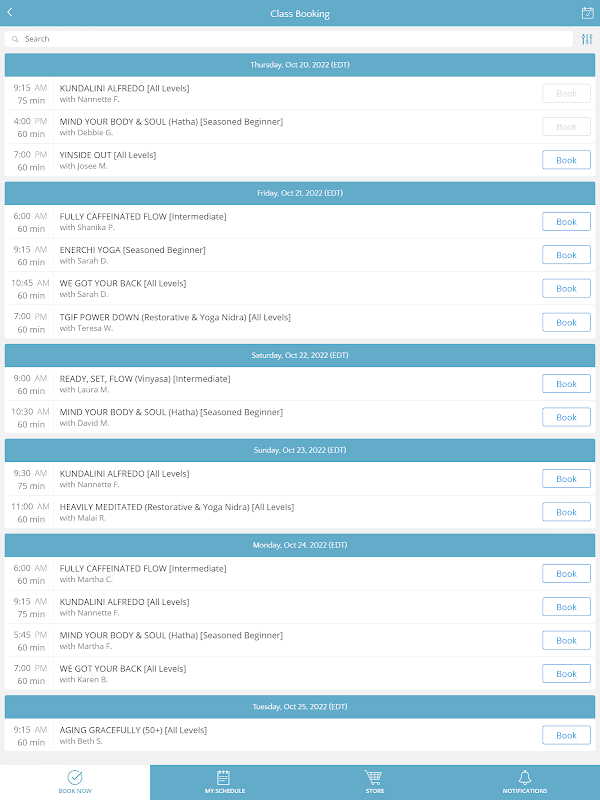Book the Heavily Meditated class
The width and height of the screenshot is (600, 800).
[566, 512]
